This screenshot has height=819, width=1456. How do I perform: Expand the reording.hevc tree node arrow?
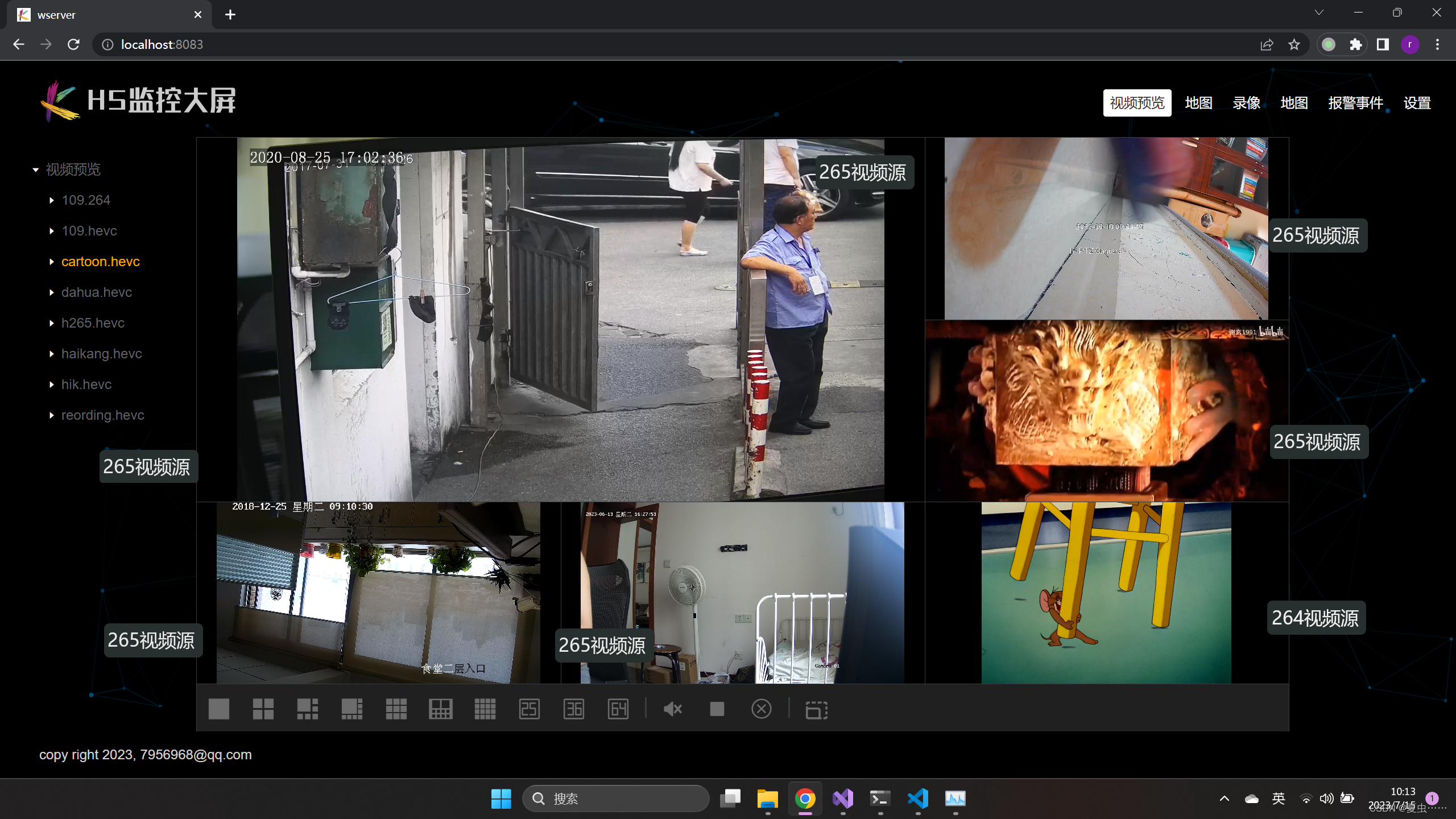click(x=52, y=415)
